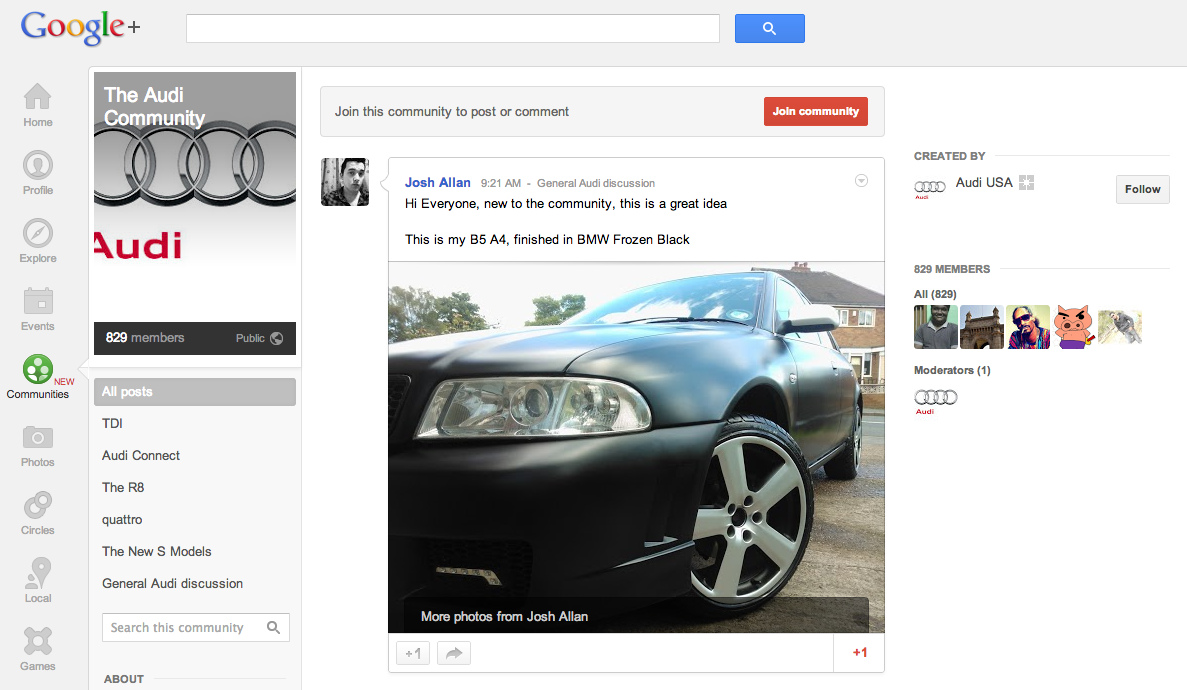1187x690 pixels.
Task: Open the black Audi A4 photo
Action: (636, 447)
